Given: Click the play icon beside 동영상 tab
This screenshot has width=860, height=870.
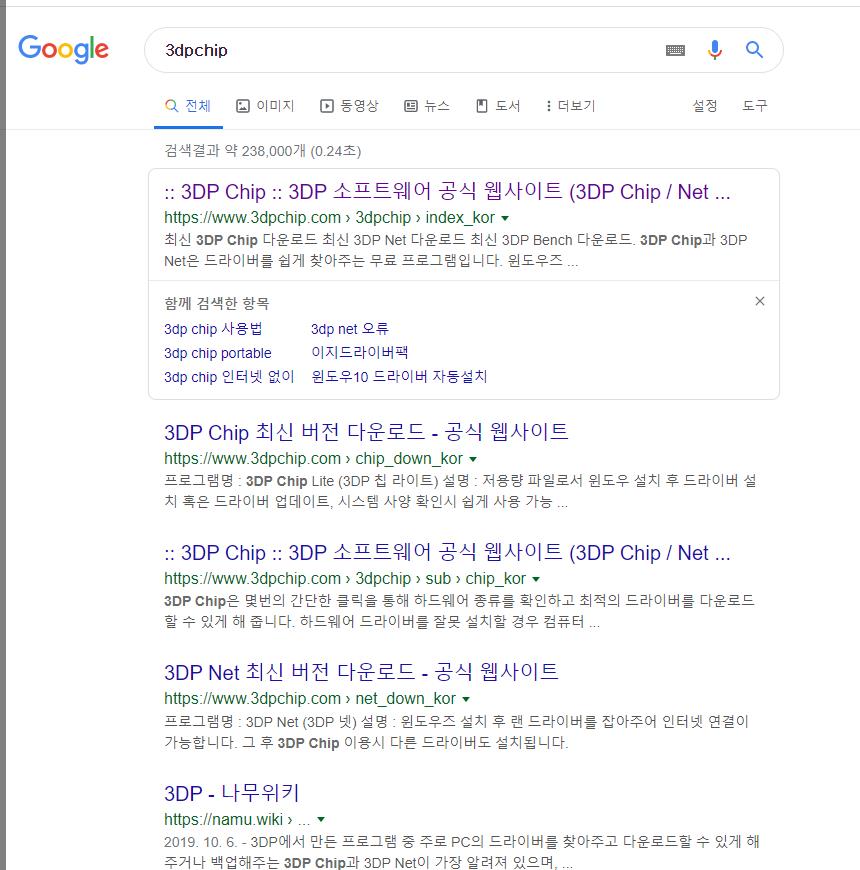Looking at the screenshot, I should 327,106.
